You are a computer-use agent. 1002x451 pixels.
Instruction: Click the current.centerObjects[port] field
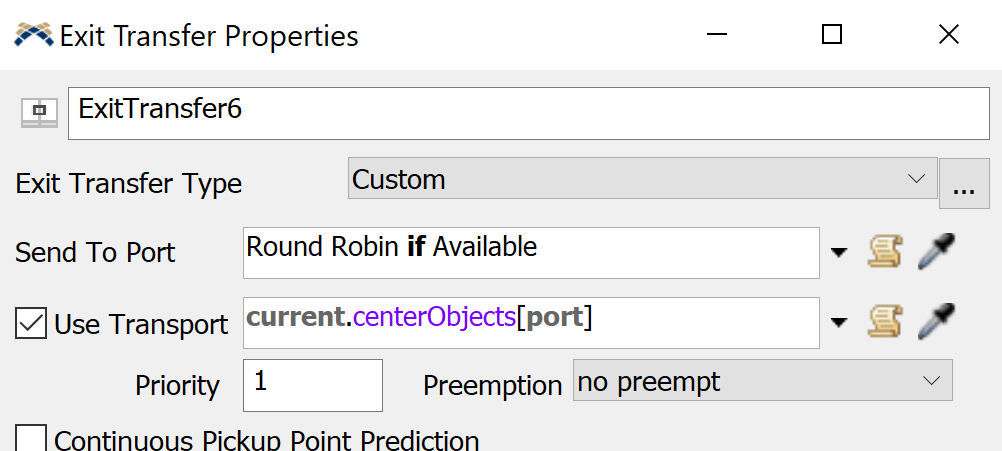click(x=531, y=322)
